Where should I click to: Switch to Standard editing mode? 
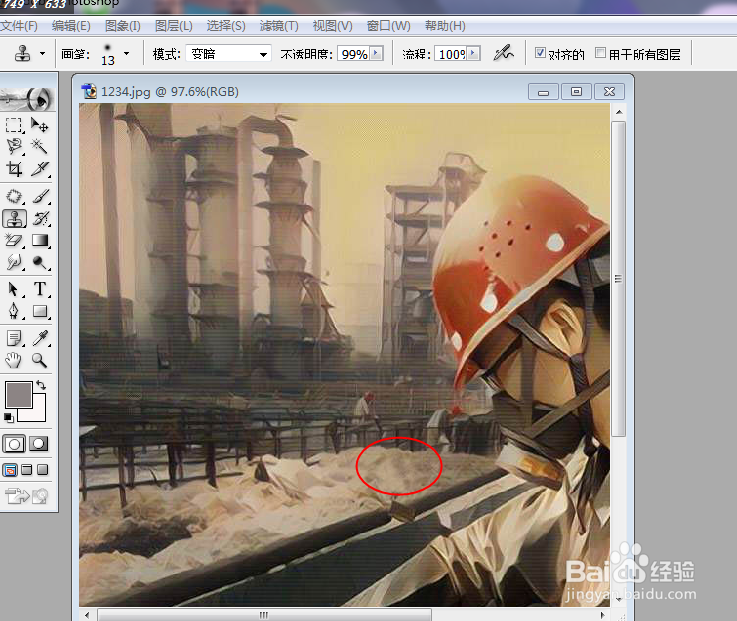(x=14, y=444)
